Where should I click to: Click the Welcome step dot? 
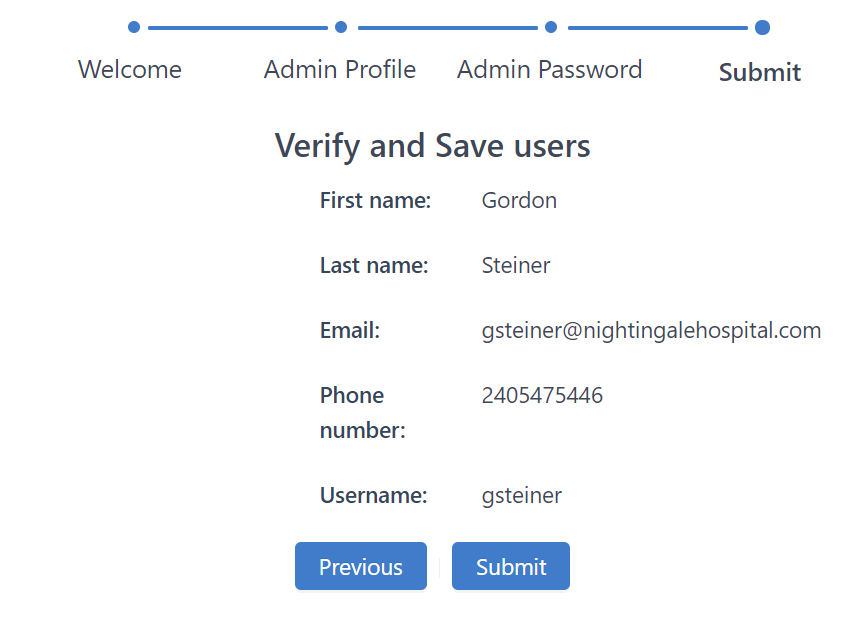coord(134,27)
